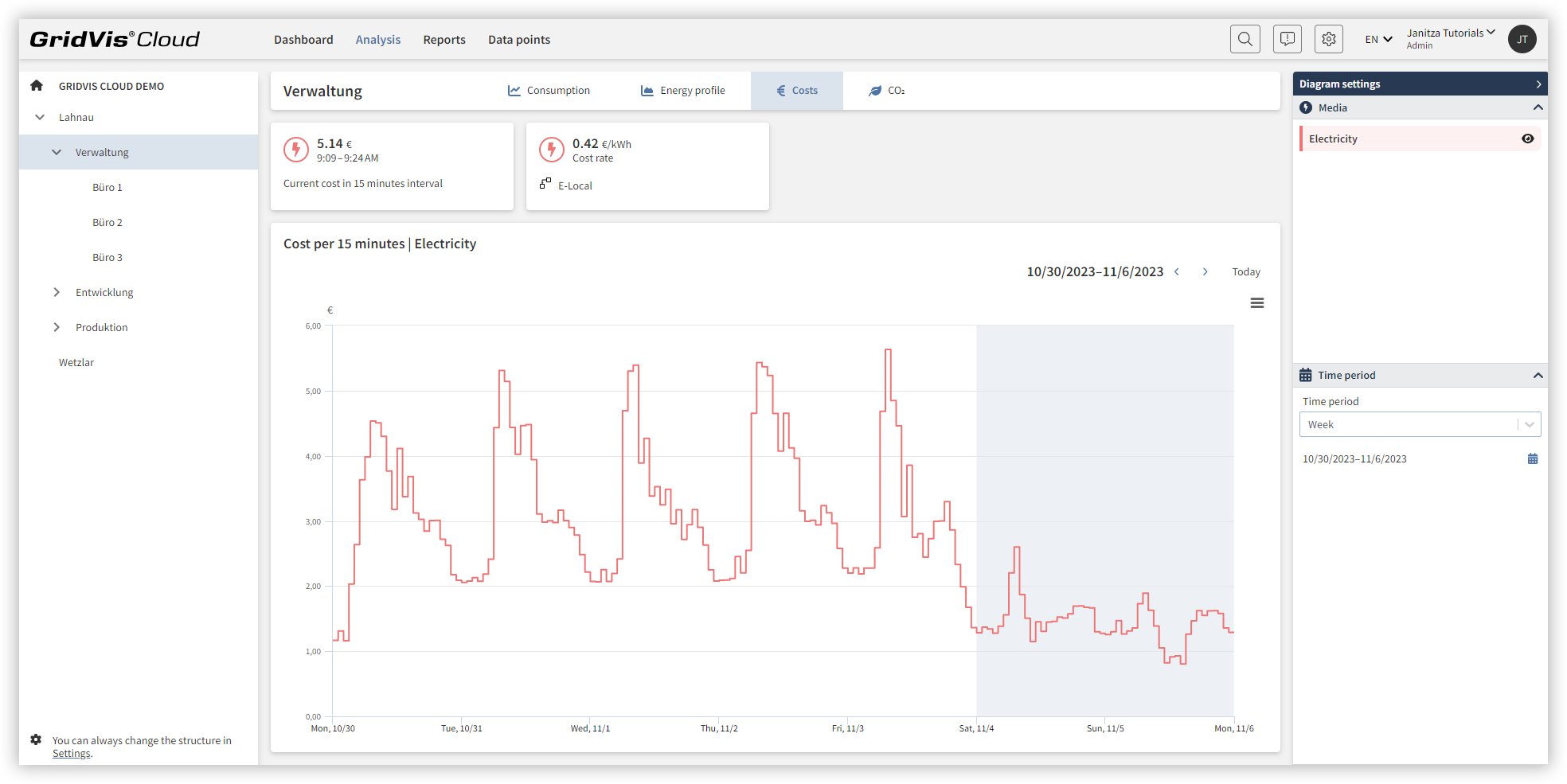Switch to the Energy profile tab
The height and width of the screenshot is (784, 1567).
[x=683, y=91]
